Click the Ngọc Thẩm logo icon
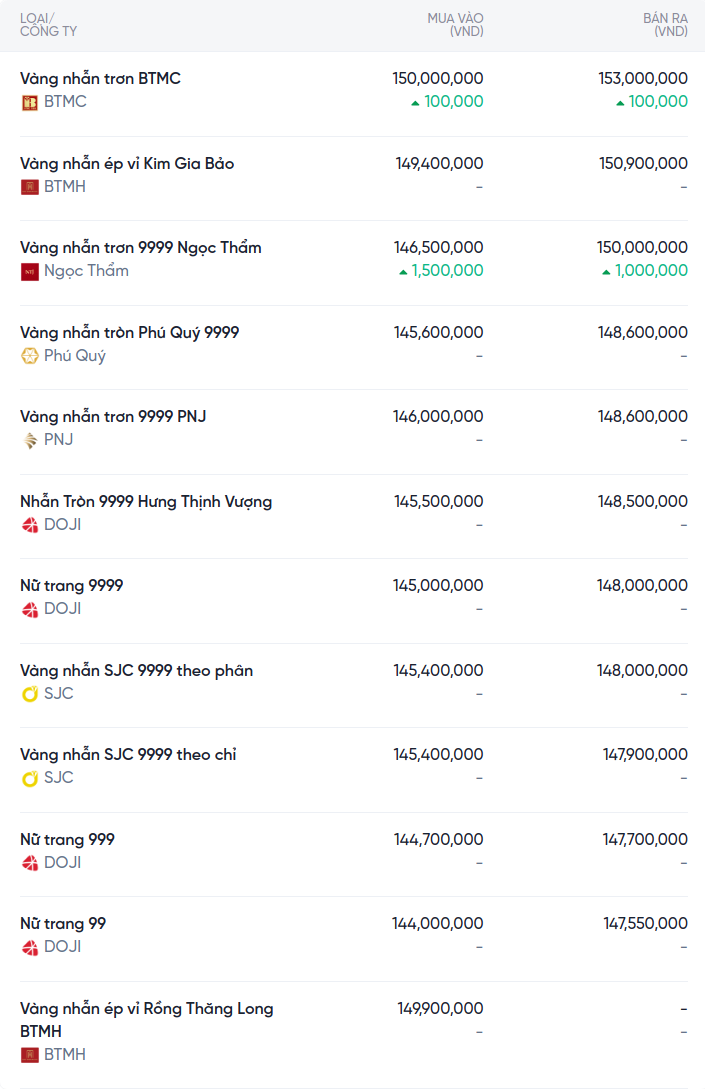The width and height of the screenshot is (705, 1089). [30, 271]
